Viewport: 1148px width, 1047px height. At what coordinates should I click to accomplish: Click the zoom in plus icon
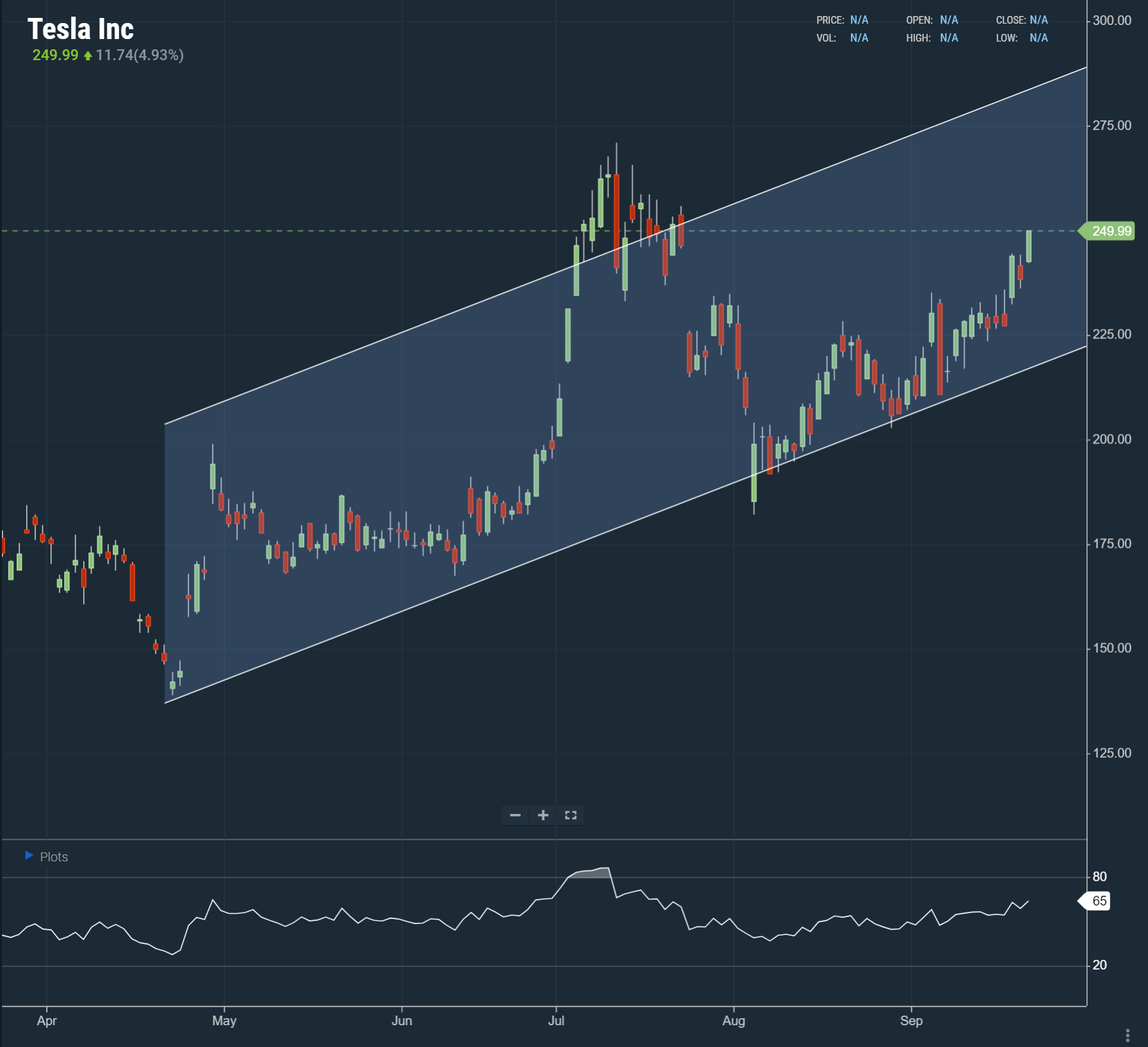coord(543,815)
